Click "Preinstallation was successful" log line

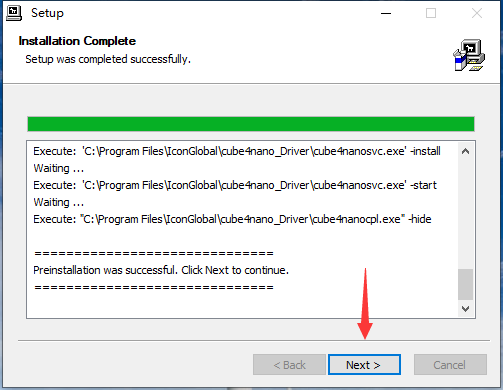161,270
